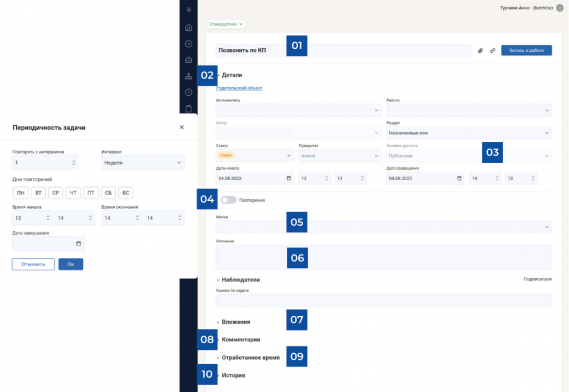Open the clock icon in sidebar
The height and width of the screenshot is (392, 569).
click(x=188, y=92)
